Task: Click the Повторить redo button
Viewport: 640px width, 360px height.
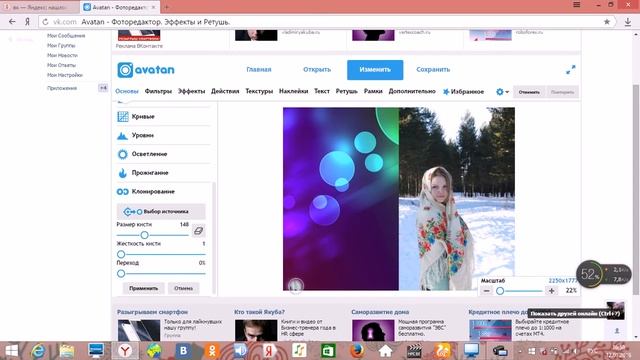Action: (562, 92)
